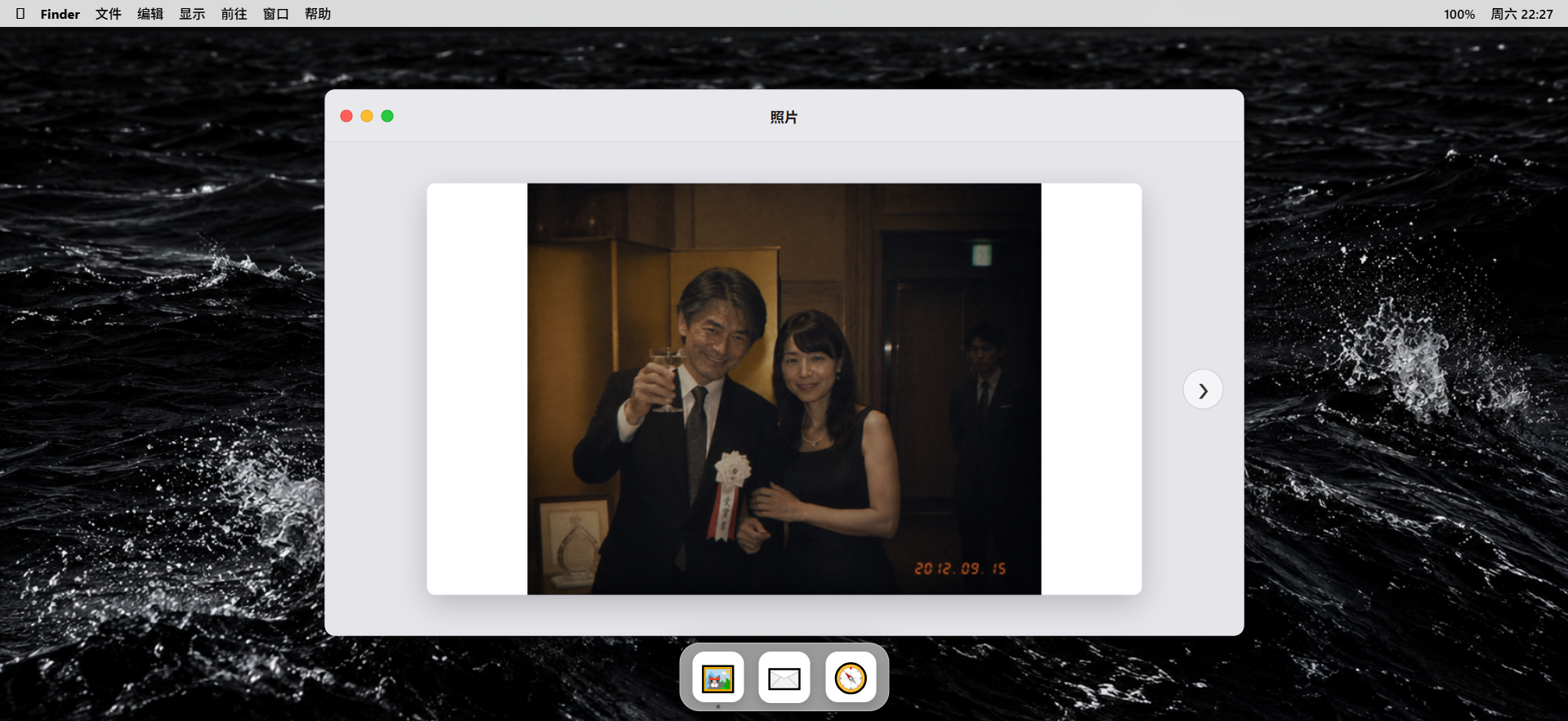Open the Photos app in dock

tap(718, 678)
